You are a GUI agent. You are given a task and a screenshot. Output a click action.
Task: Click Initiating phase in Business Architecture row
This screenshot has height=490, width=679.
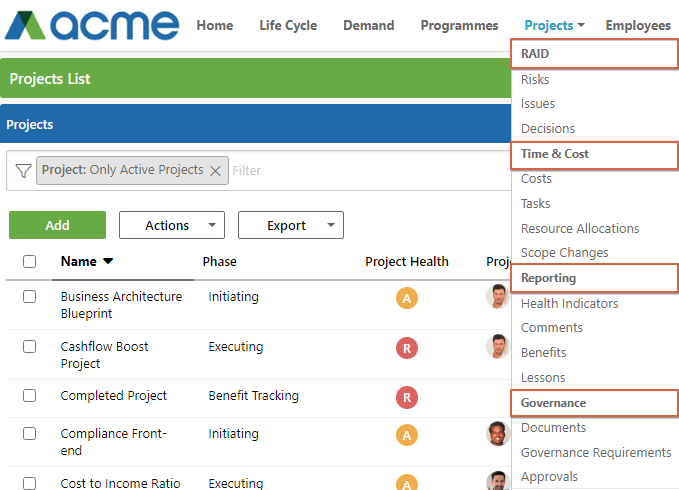pos(233,297)
